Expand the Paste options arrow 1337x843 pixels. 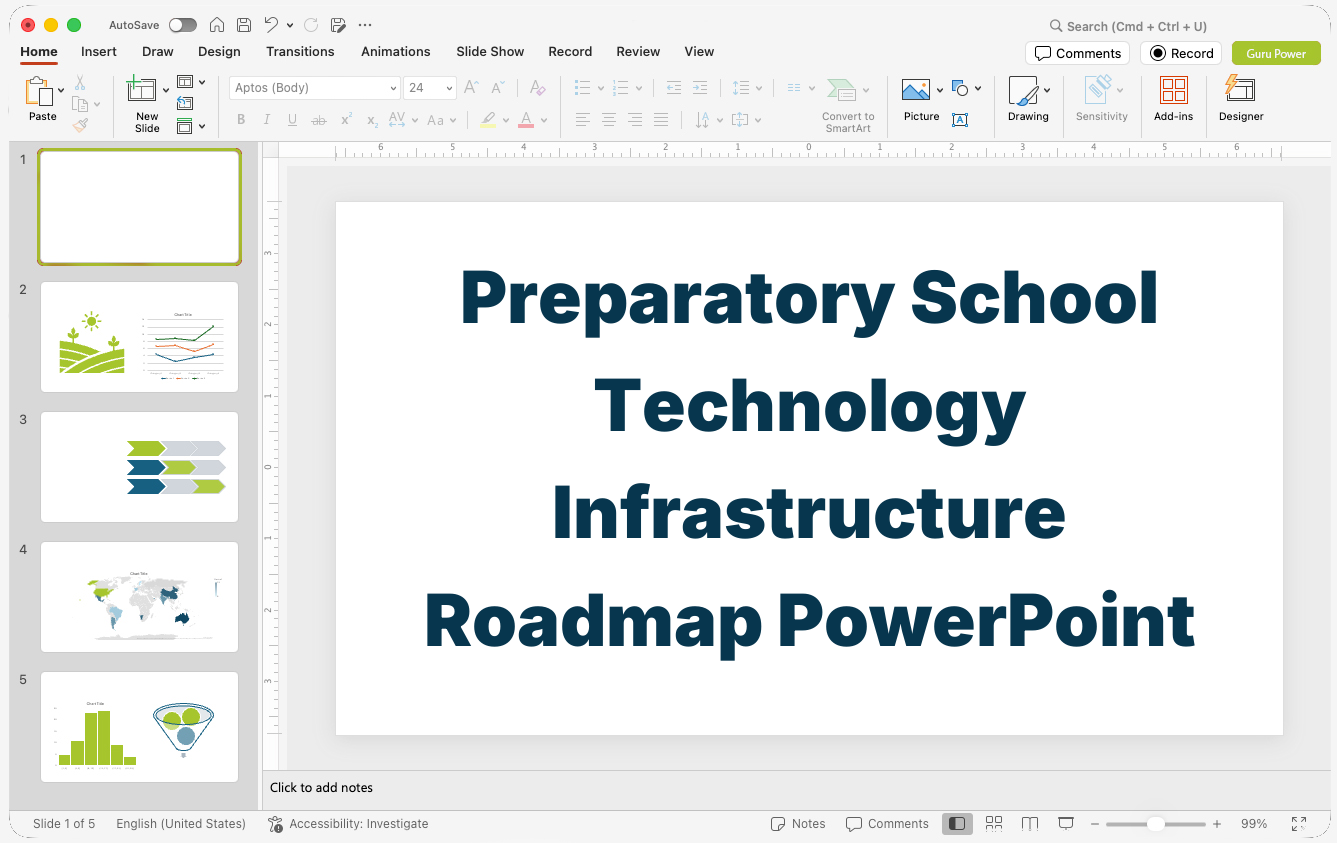61,90
